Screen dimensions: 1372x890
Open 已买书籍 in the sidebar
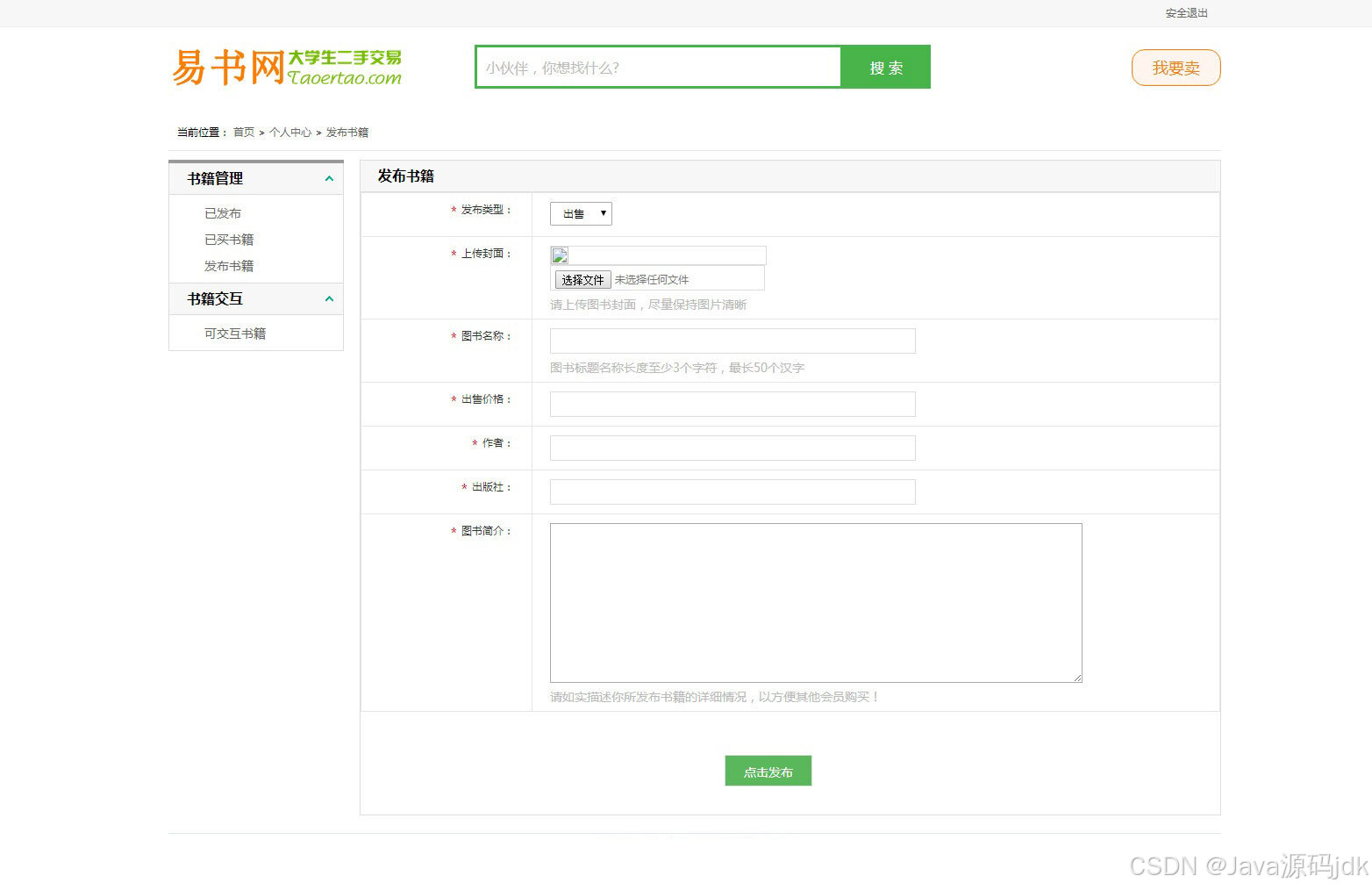[229, 240]
